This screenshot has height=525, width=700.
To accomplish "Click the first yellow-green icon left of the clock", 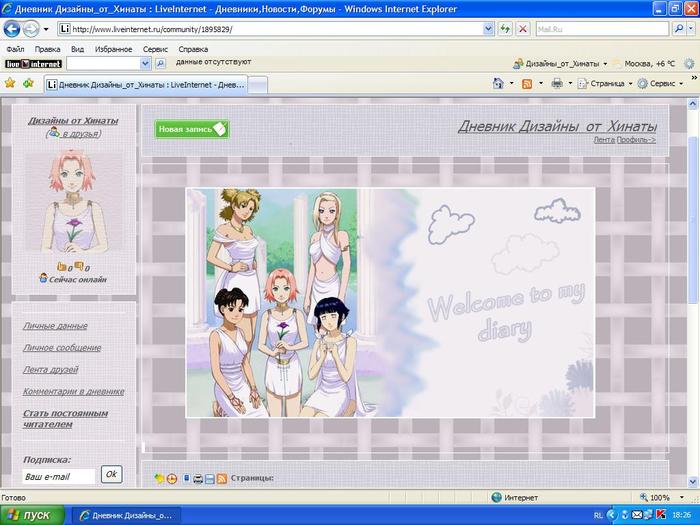I will tap(159, 479).
